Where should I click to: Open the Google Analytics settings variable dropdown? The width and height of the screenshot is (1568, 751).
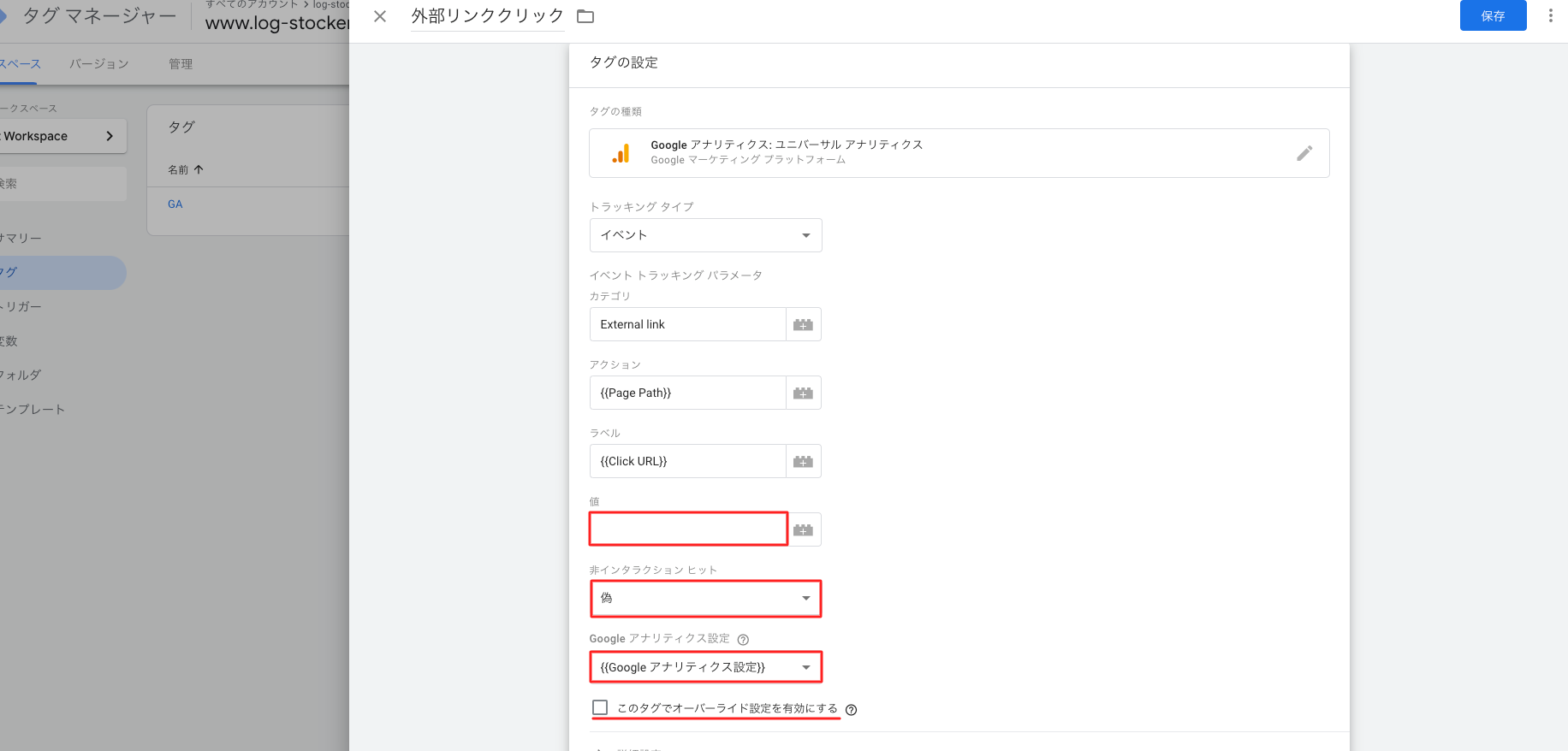[x=705, y=667]
